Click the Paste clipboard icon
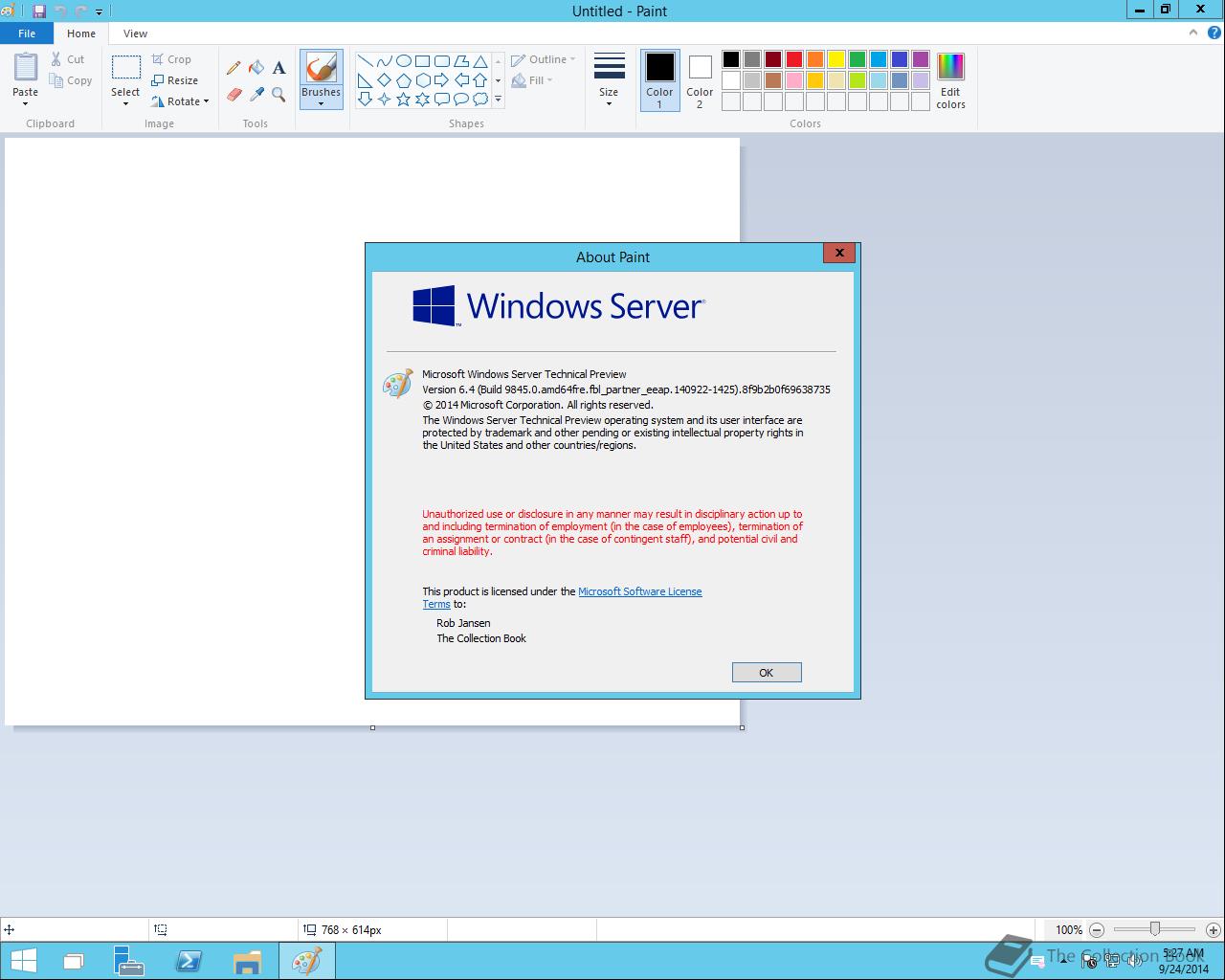The height and width of the screenshot is (980, 1225). pos(26,68)
